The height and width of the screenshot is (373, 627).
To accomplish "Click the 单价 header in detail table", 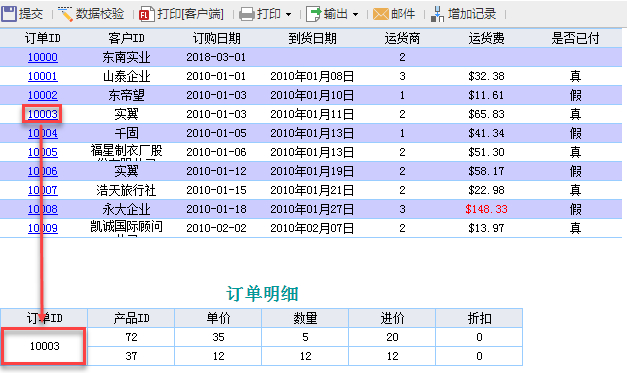I will [x=218, y=318].
